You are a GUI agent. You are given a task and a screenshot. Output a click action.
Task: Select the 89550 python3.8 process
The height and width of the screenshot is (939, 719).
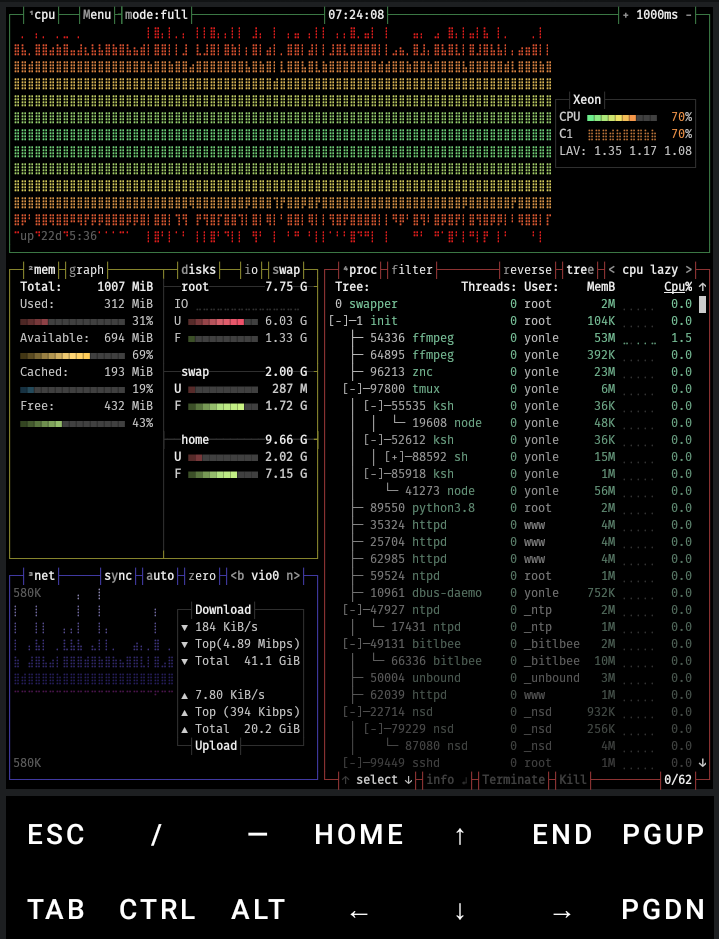(x=513, y=508)
